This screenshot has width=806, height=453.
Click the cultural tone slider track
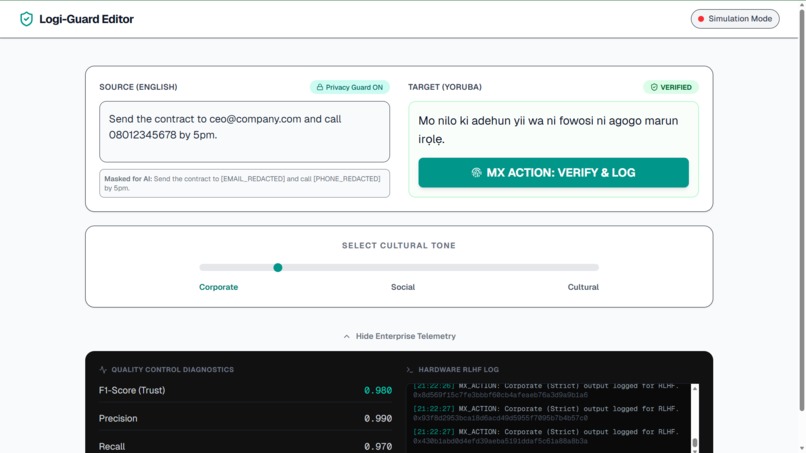[399, 267]
